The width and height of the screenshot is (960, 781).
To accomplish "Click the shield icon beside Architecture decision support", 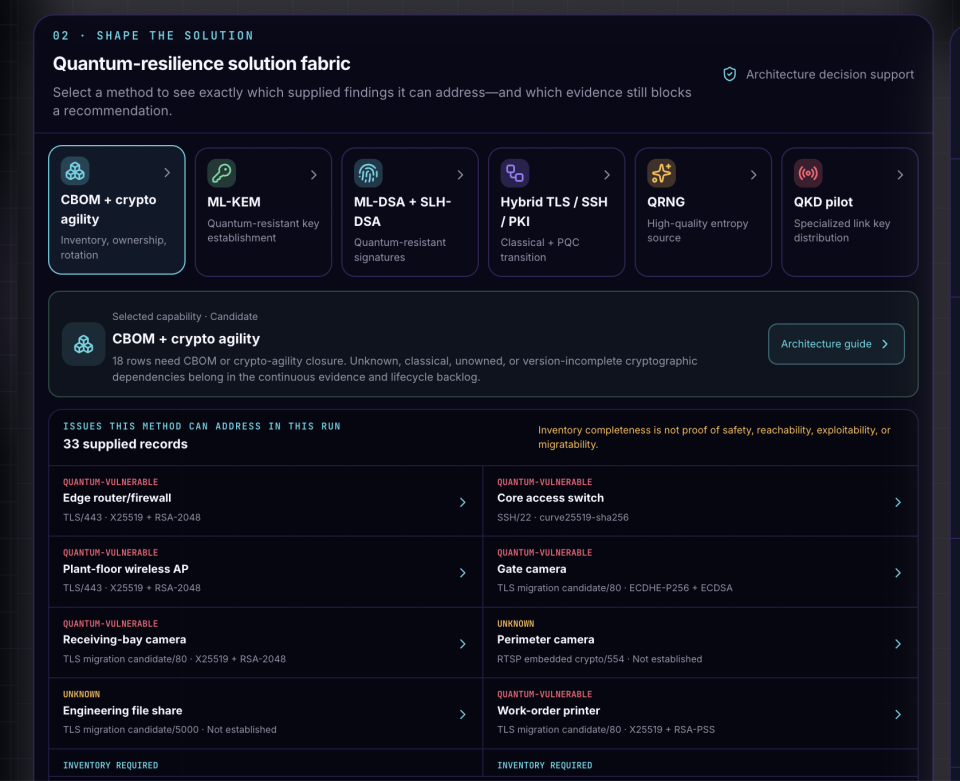I will [x=729, y=74].
